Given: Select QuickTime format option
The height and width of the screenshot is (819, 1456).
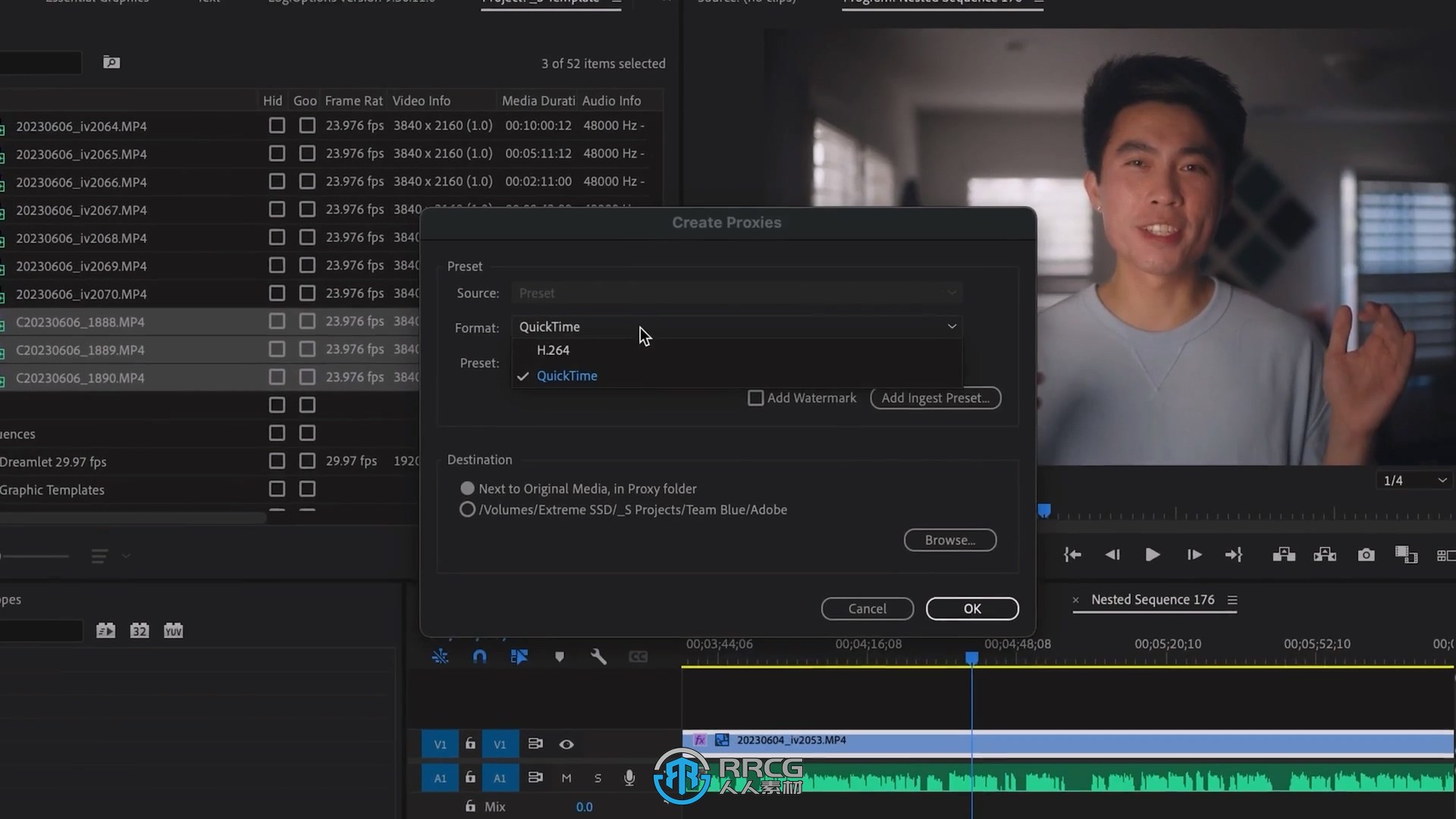Looking at the screenshot, I should point(567,375).
